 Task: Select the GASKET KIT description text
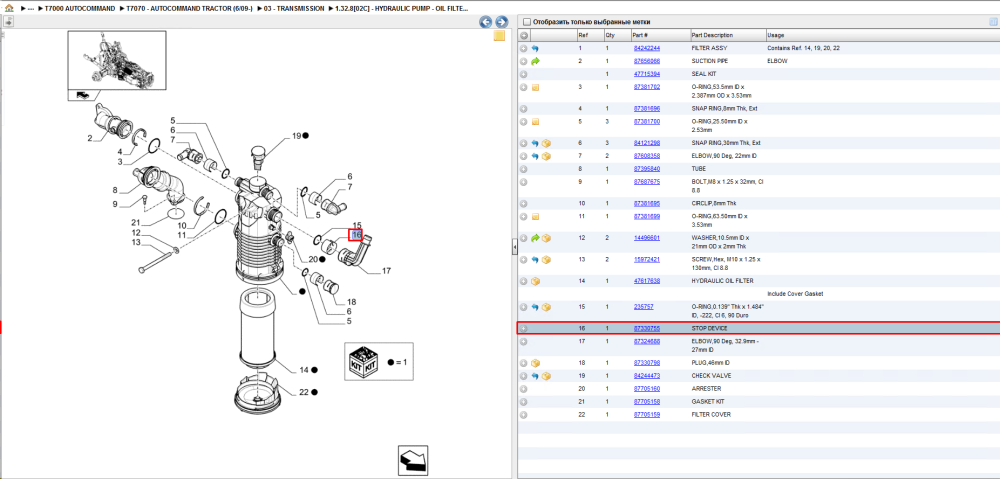tap(707, 402)
